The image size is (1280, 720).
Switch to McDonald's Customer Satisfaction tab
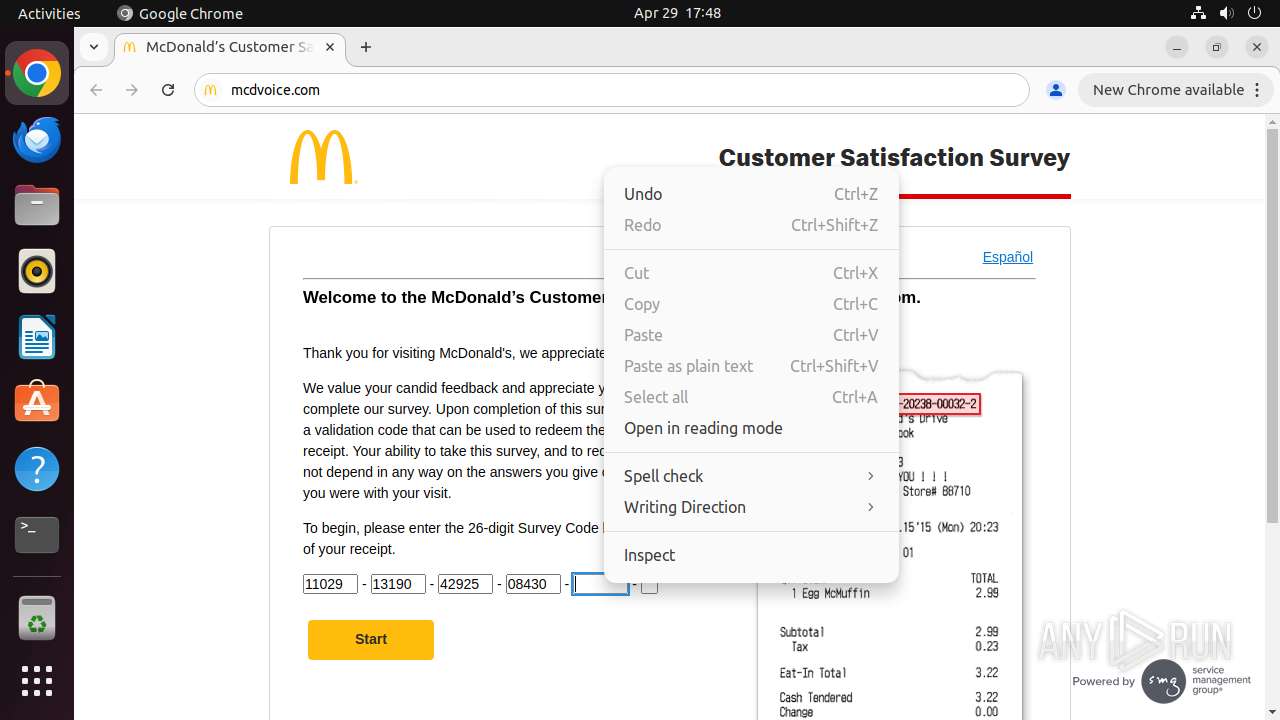[230, 47]
